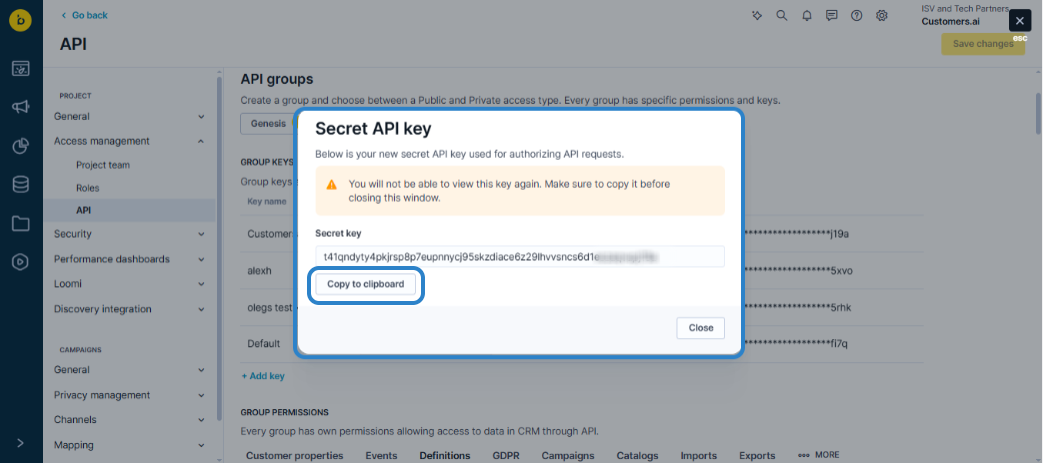Click the Secret key text field

(519, 257)
